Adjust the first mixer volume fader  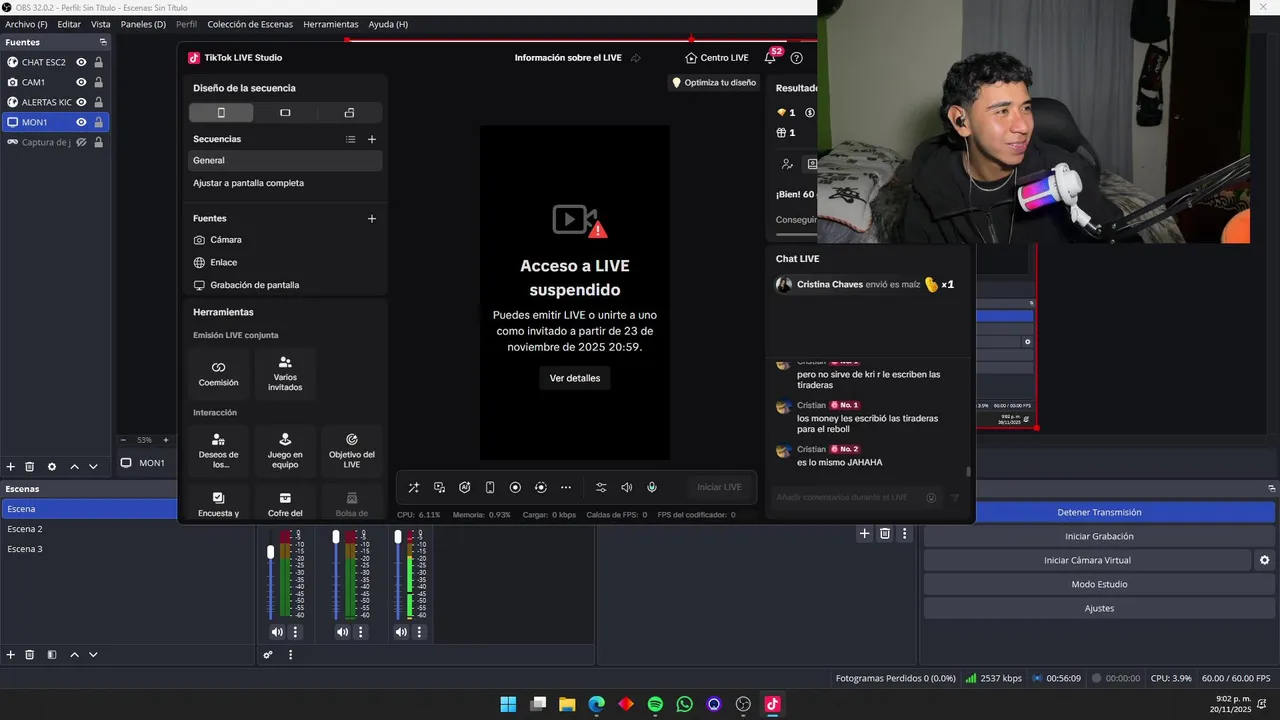(x=270, y=553)
